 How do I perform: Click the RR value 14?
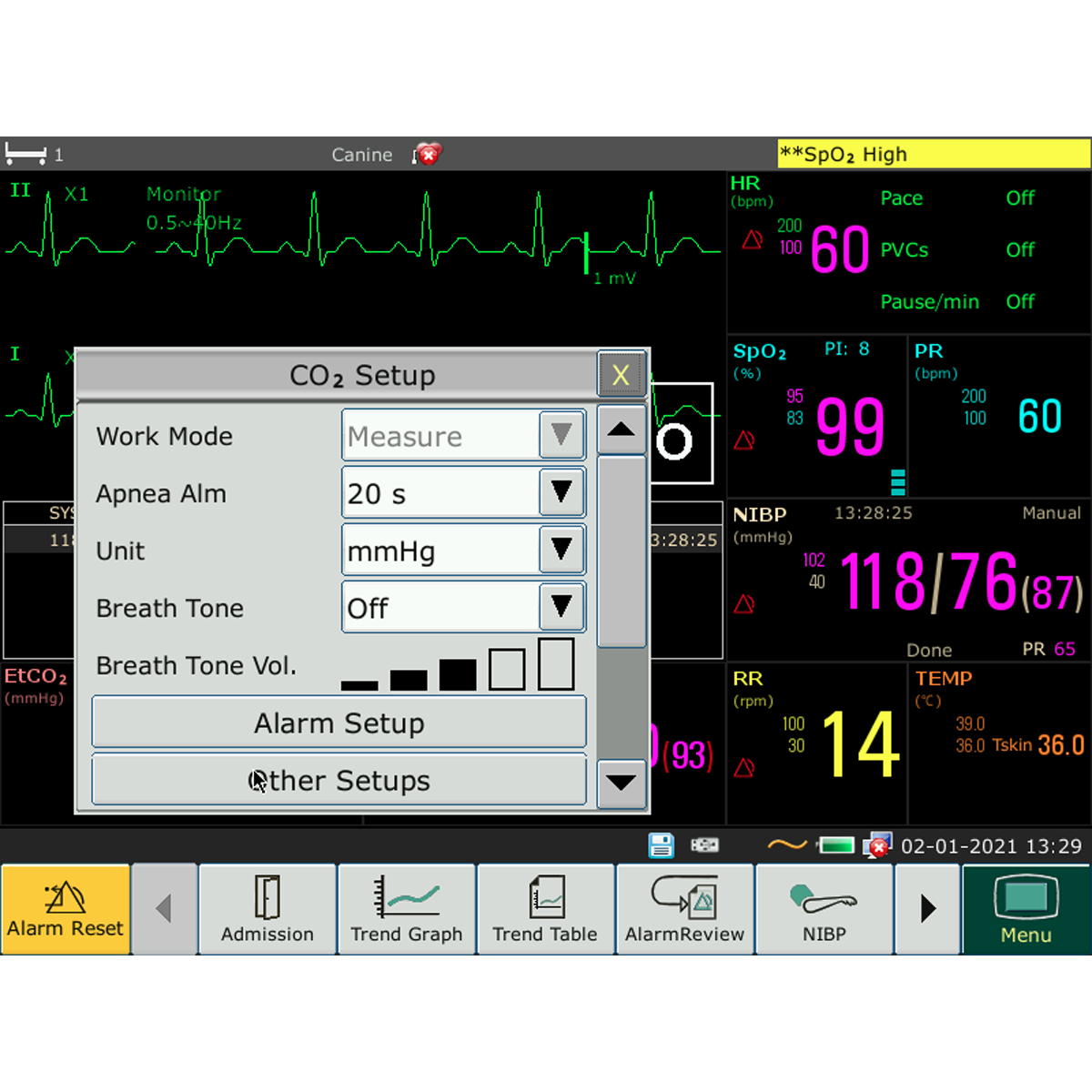(x=861, y=744)
